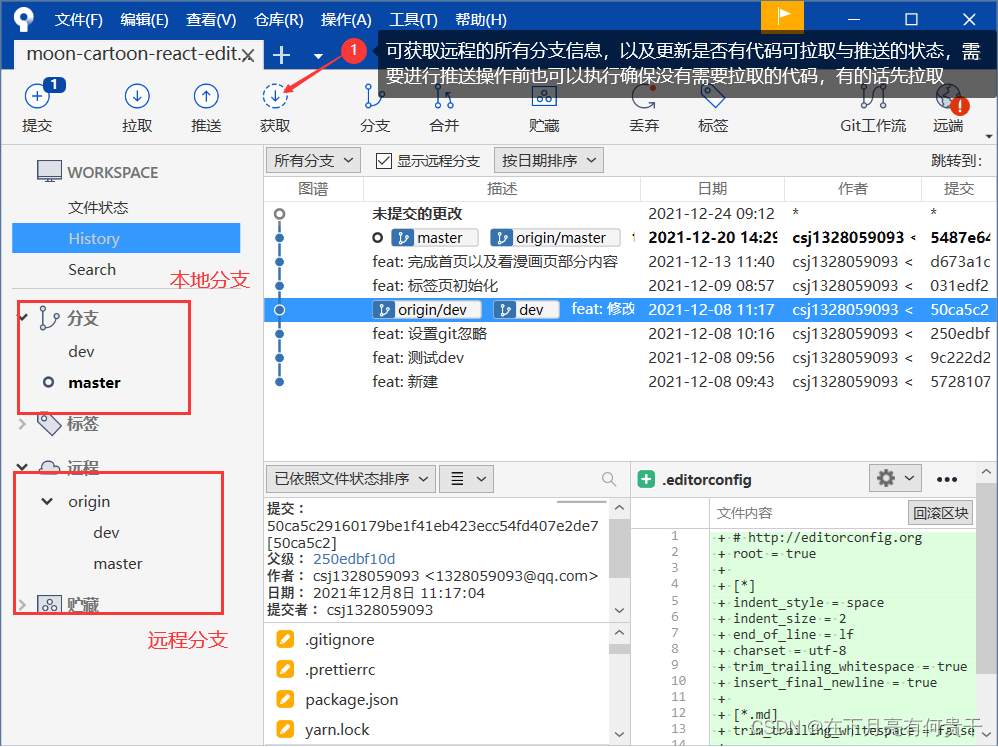Click the orange flag notification icon

782,17
